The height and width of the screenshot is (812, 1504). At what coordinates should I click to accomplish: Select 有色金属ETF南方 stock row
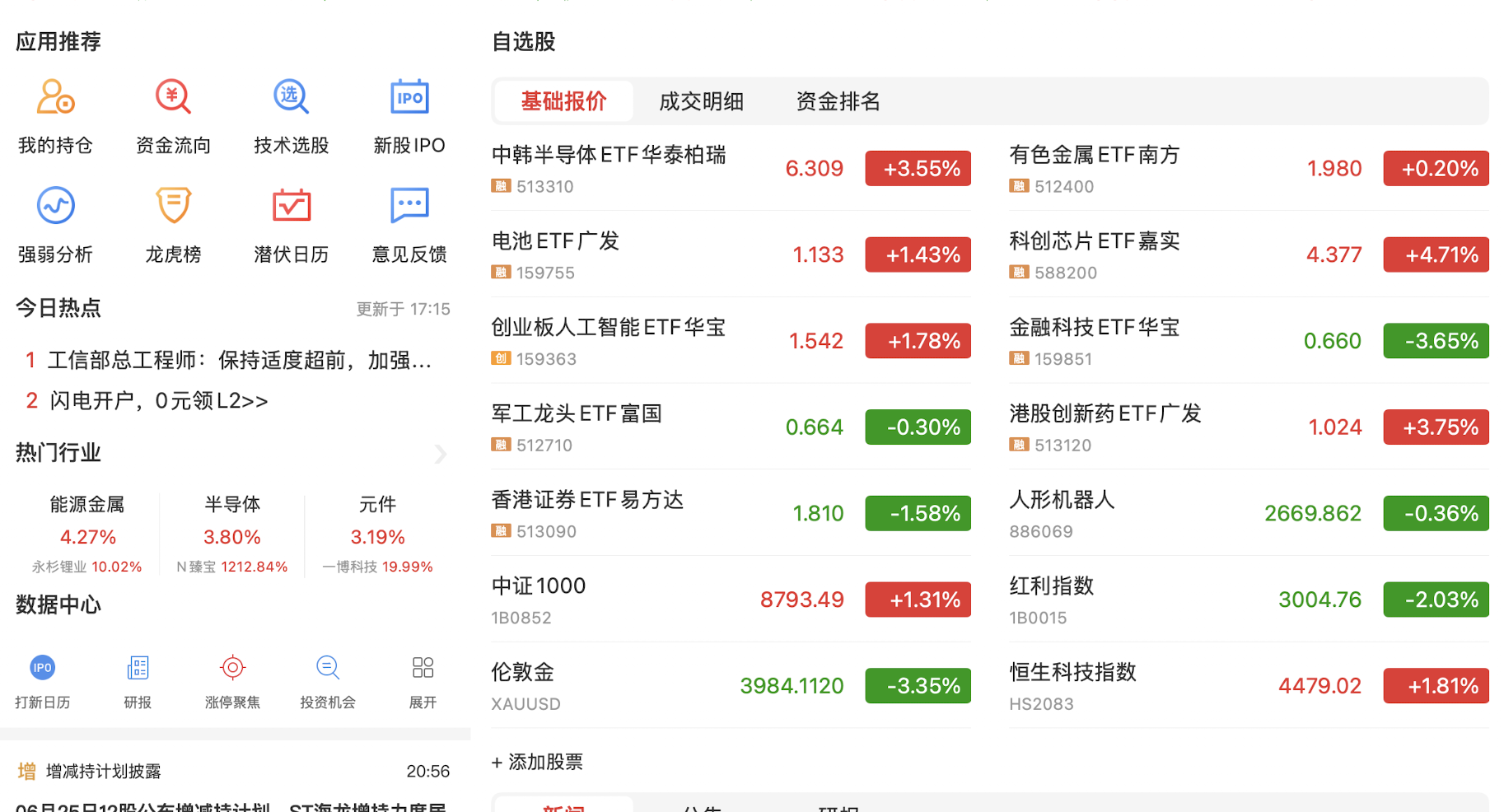(1249, 168)
